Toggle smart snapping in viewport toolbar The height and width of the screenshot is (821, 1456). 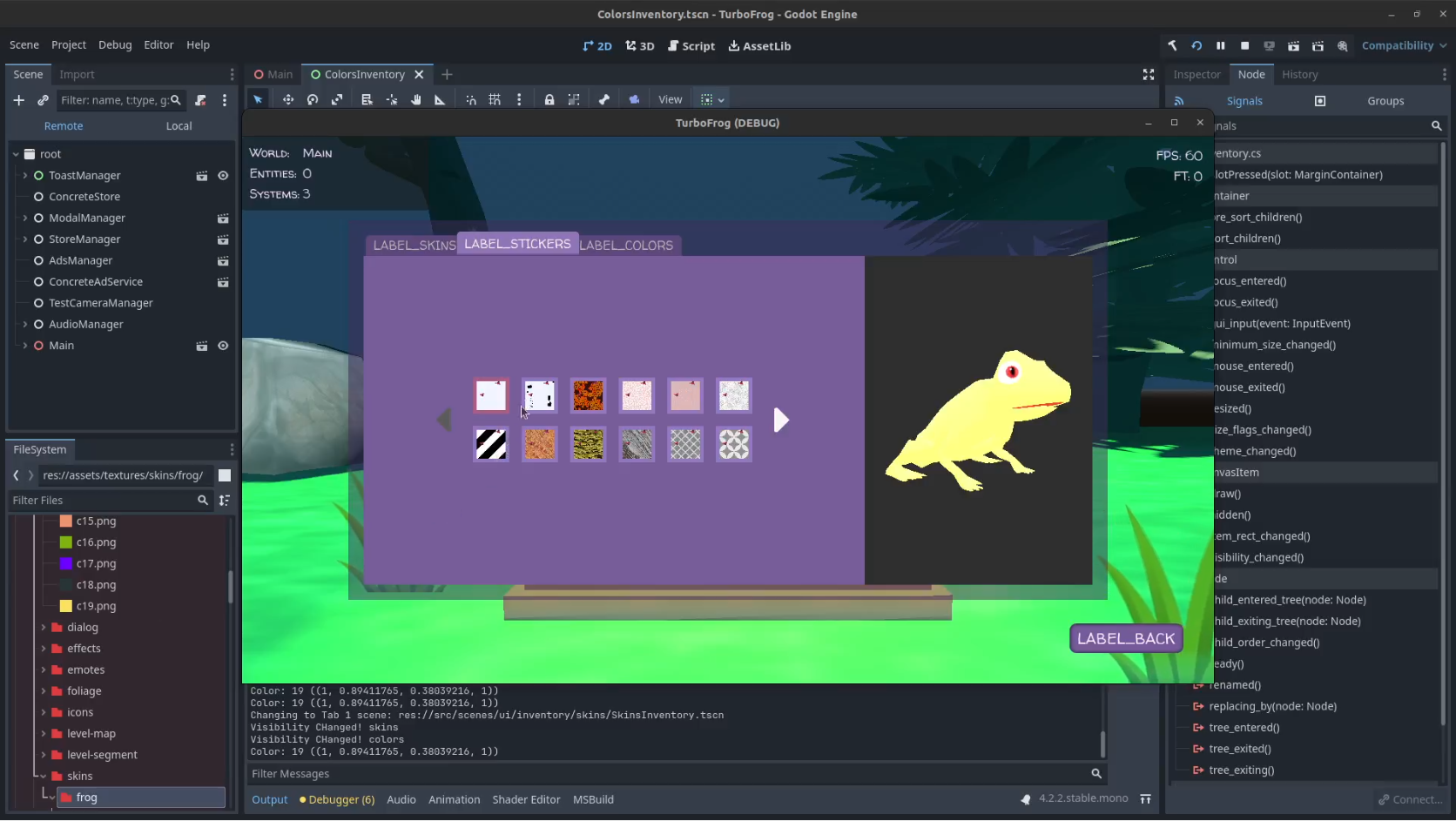click(x=471, y=100)
